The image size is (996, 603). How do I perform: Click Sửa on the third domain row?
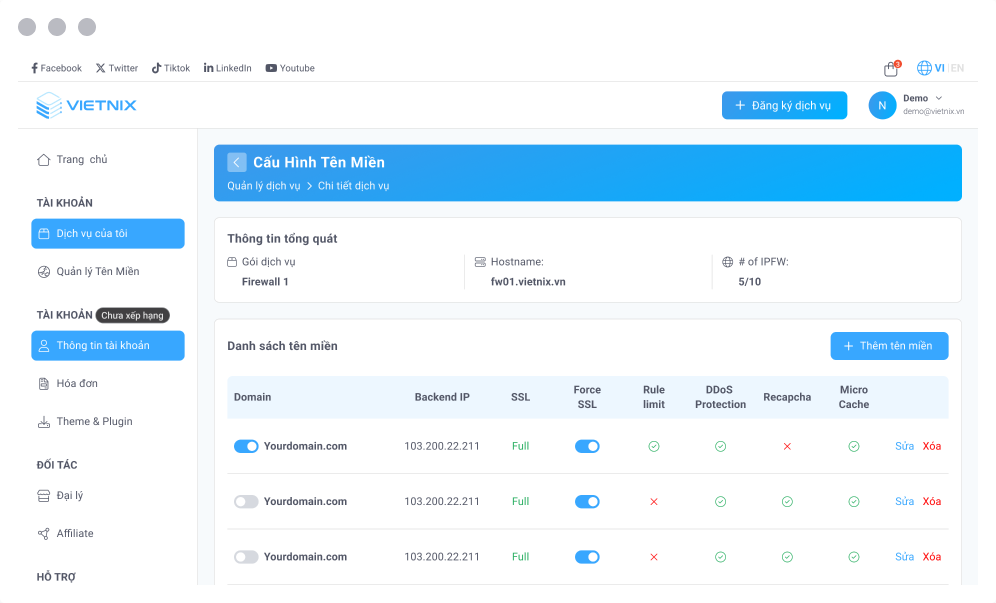(x=904, y=557)
